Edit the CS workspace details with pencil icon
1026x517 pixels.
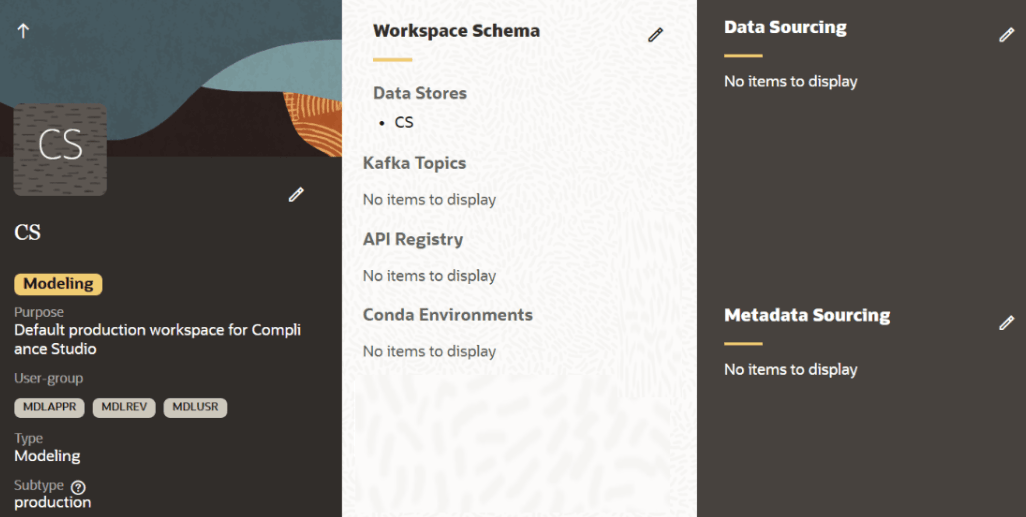coord(296,195)
